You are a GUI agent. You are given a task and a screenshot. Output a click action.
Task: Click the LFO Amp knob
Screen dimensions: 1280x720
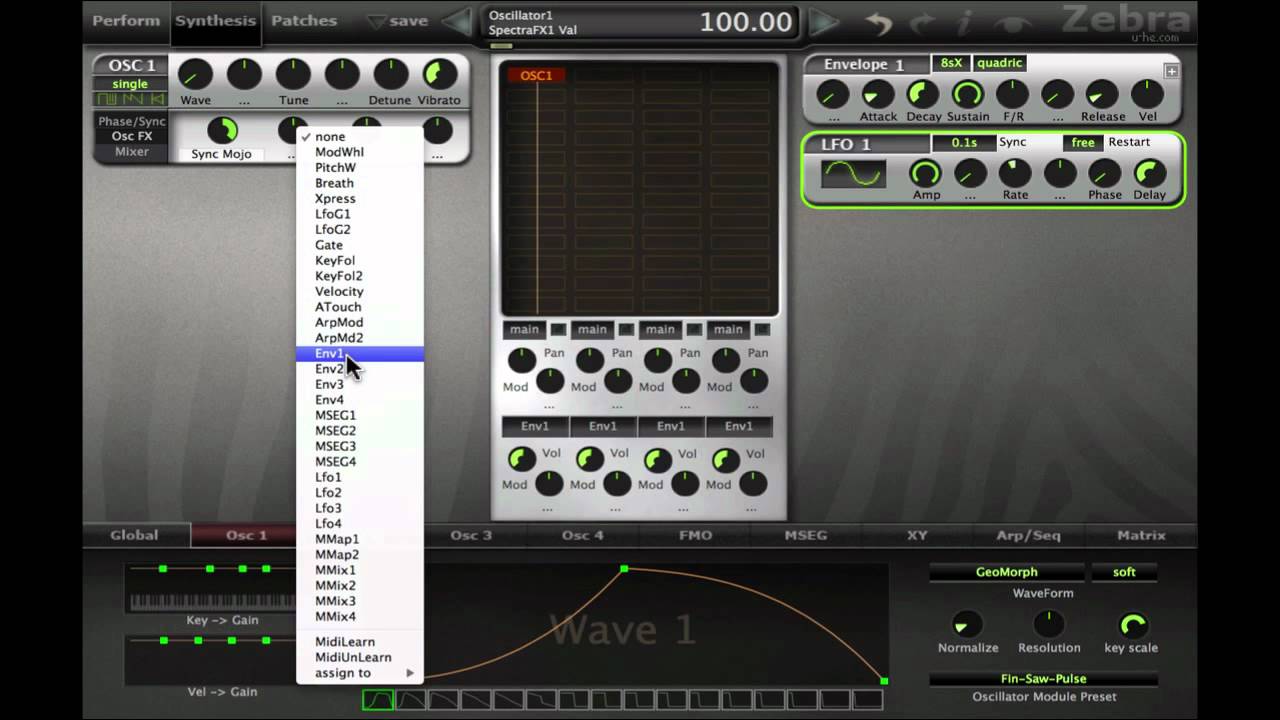point(926,174)
